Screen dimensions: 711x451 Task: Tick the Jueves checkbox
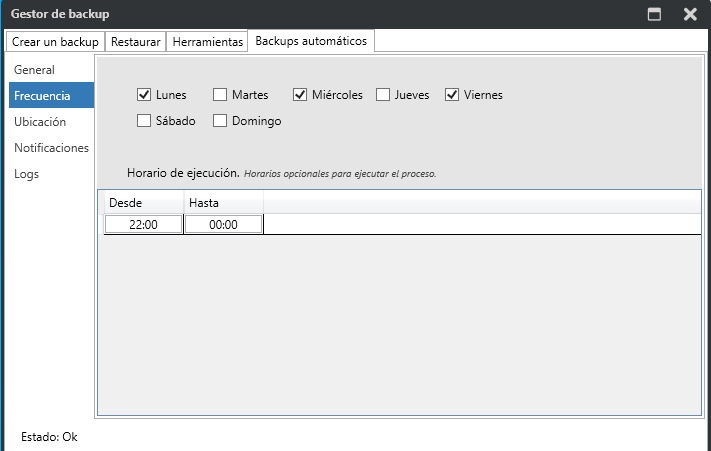(383, 95)
